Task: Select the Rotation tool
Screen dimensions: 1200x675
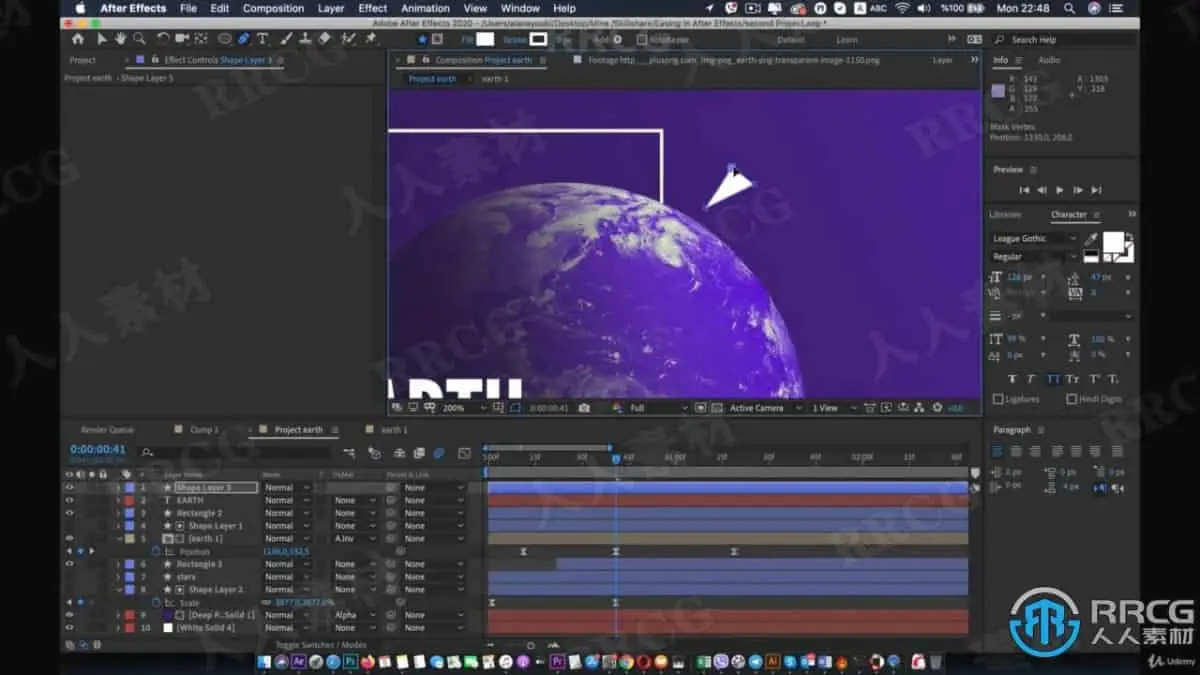Action: coord(163,39)
